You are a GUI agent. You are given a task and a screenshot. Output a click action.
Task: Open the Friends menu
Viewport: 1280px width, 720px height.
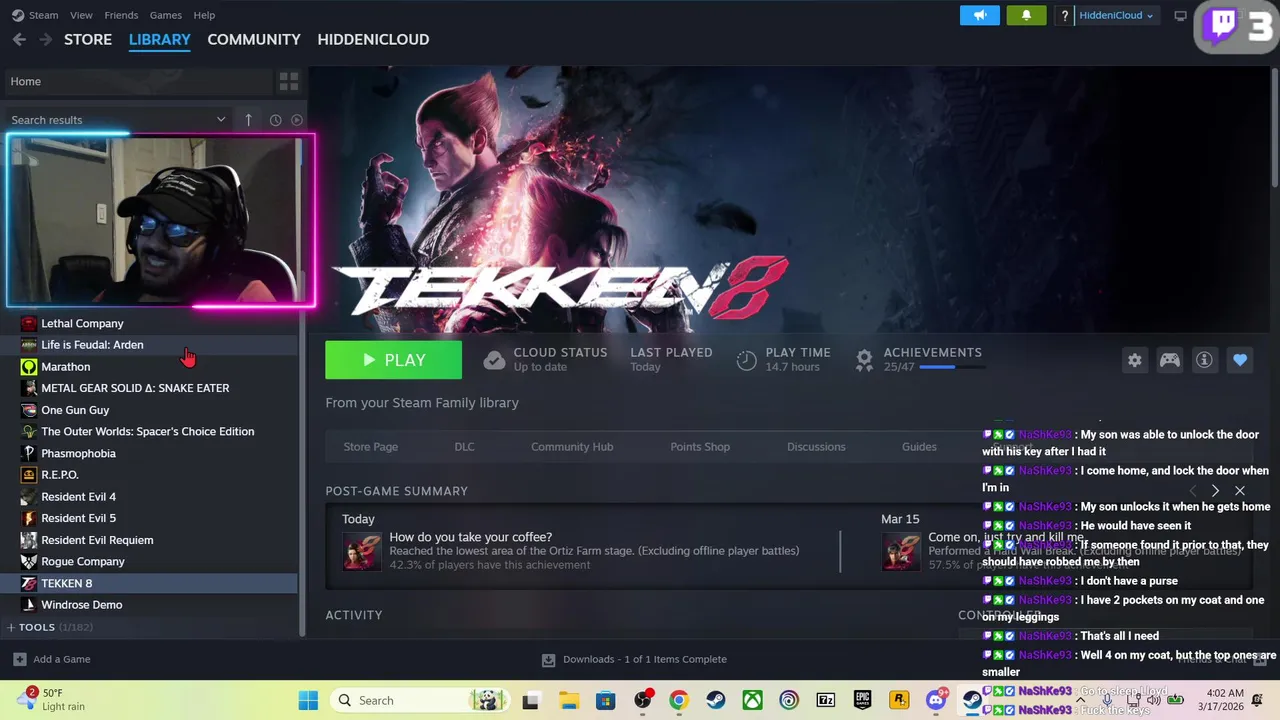tap(121, 15)
